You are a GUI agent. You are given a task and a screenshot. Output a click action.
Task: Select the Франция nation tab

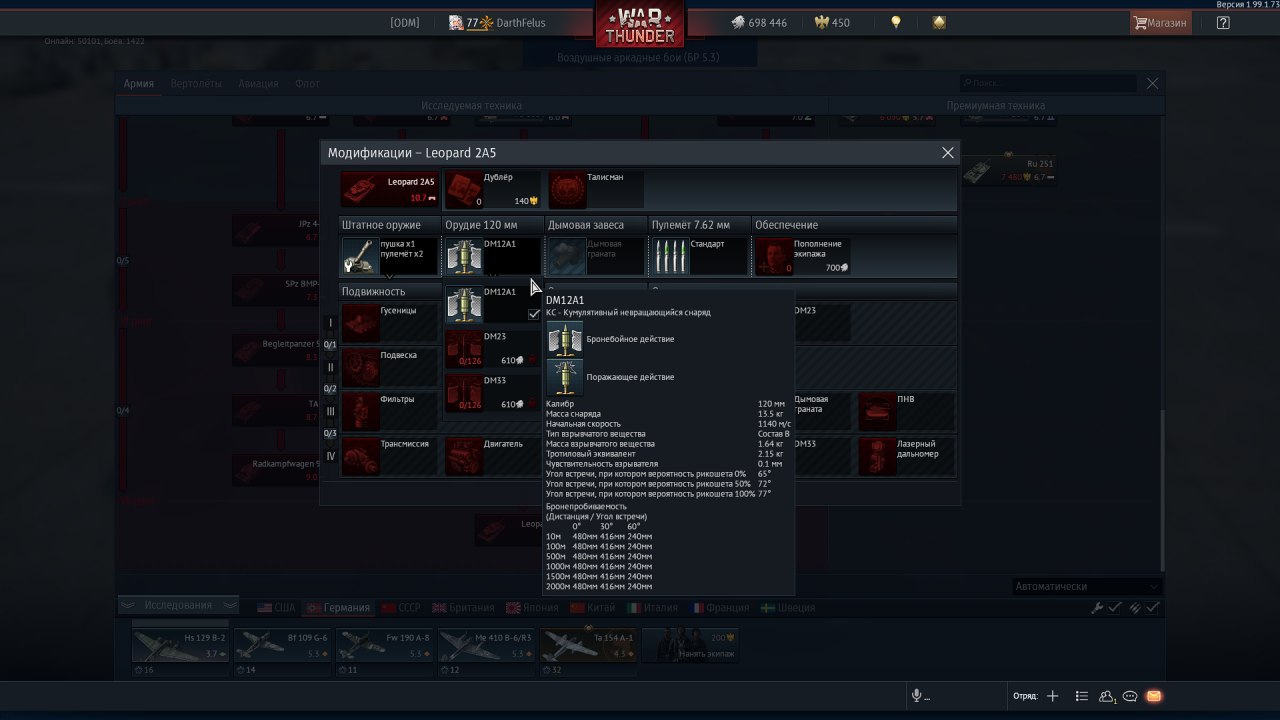719,607
